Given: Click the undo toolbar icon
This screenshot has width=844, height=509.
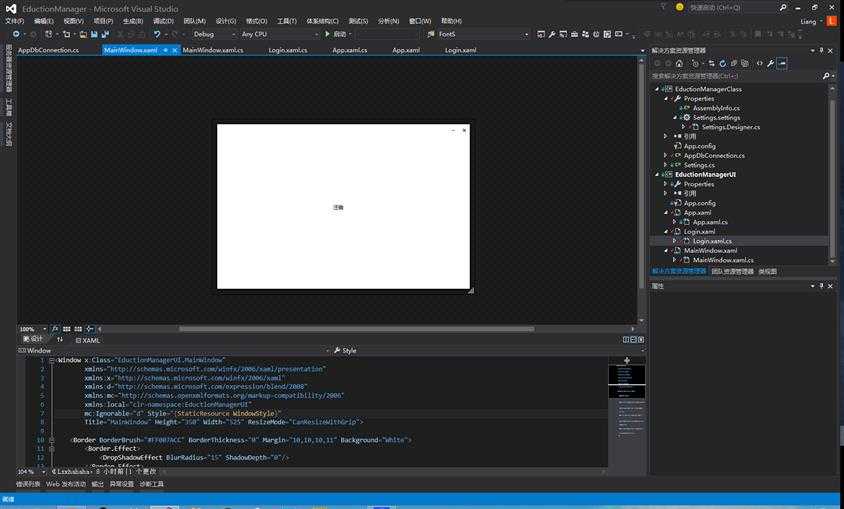Looking at the screenshot, I should (x=157, y=34).
